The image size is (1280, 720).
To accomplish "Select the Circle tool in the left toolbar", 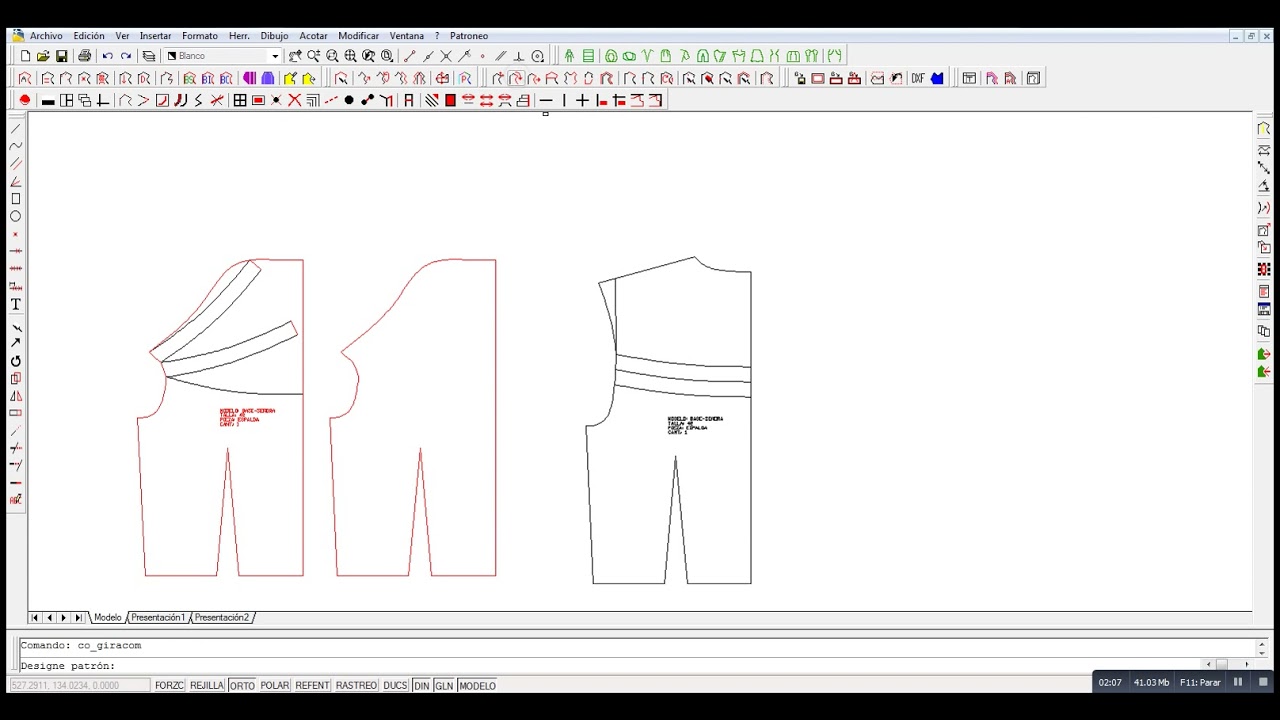I will coord(16,216).
